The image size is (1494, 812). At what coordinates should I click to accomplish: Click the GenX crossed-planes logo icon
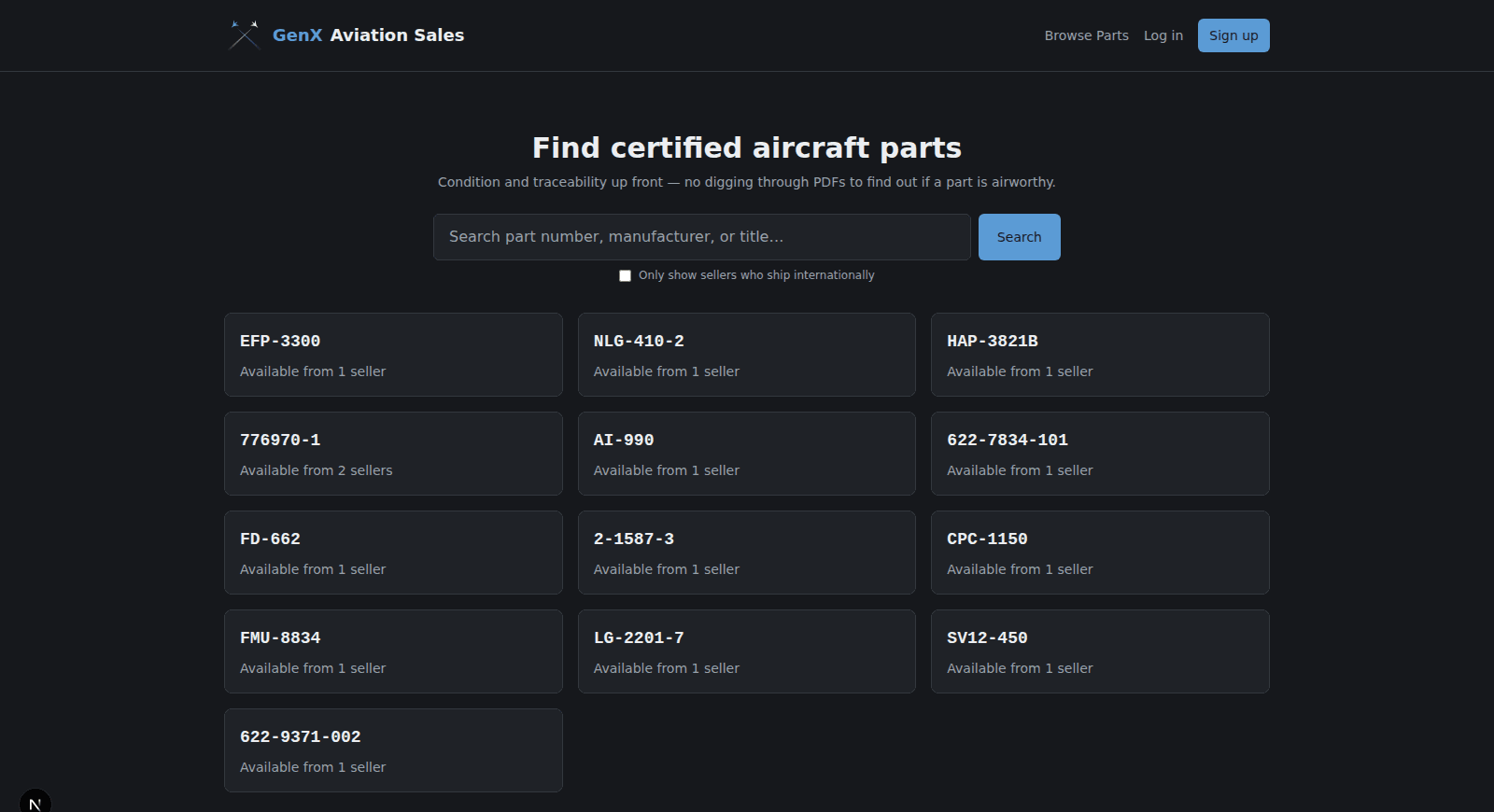244,35
